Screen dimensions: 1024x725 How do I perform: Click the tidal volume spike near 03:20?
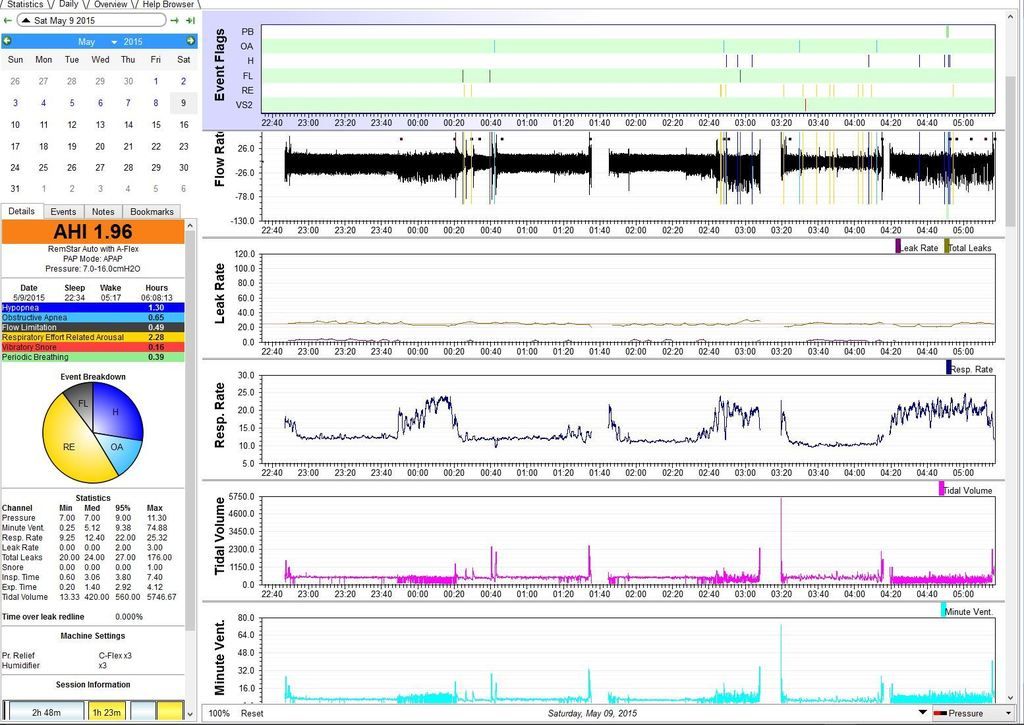[780, 541]
